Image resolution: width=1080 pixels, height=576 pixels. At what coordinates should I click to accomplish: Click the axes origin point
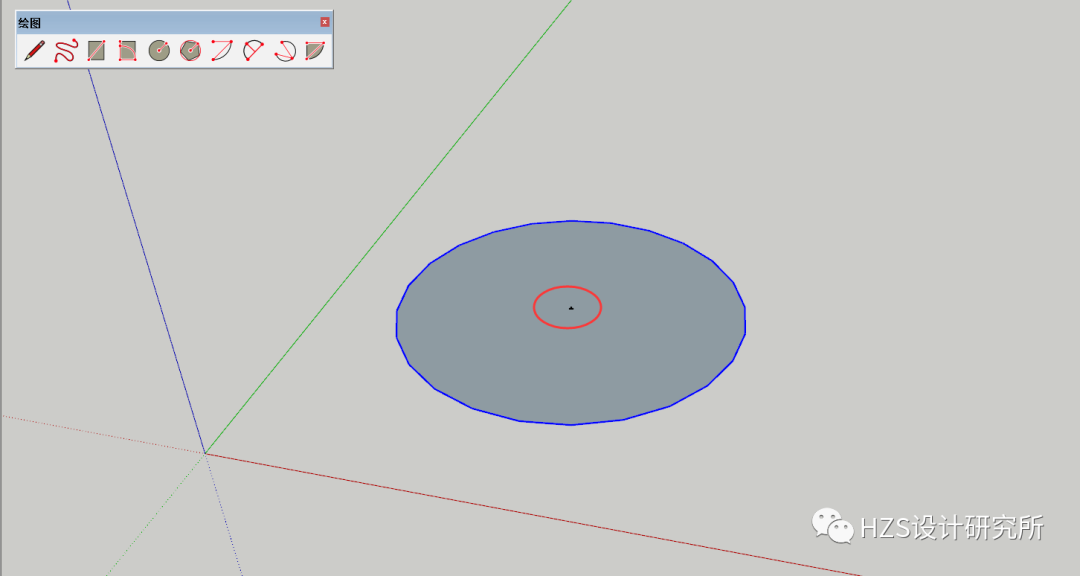[207, 452]
